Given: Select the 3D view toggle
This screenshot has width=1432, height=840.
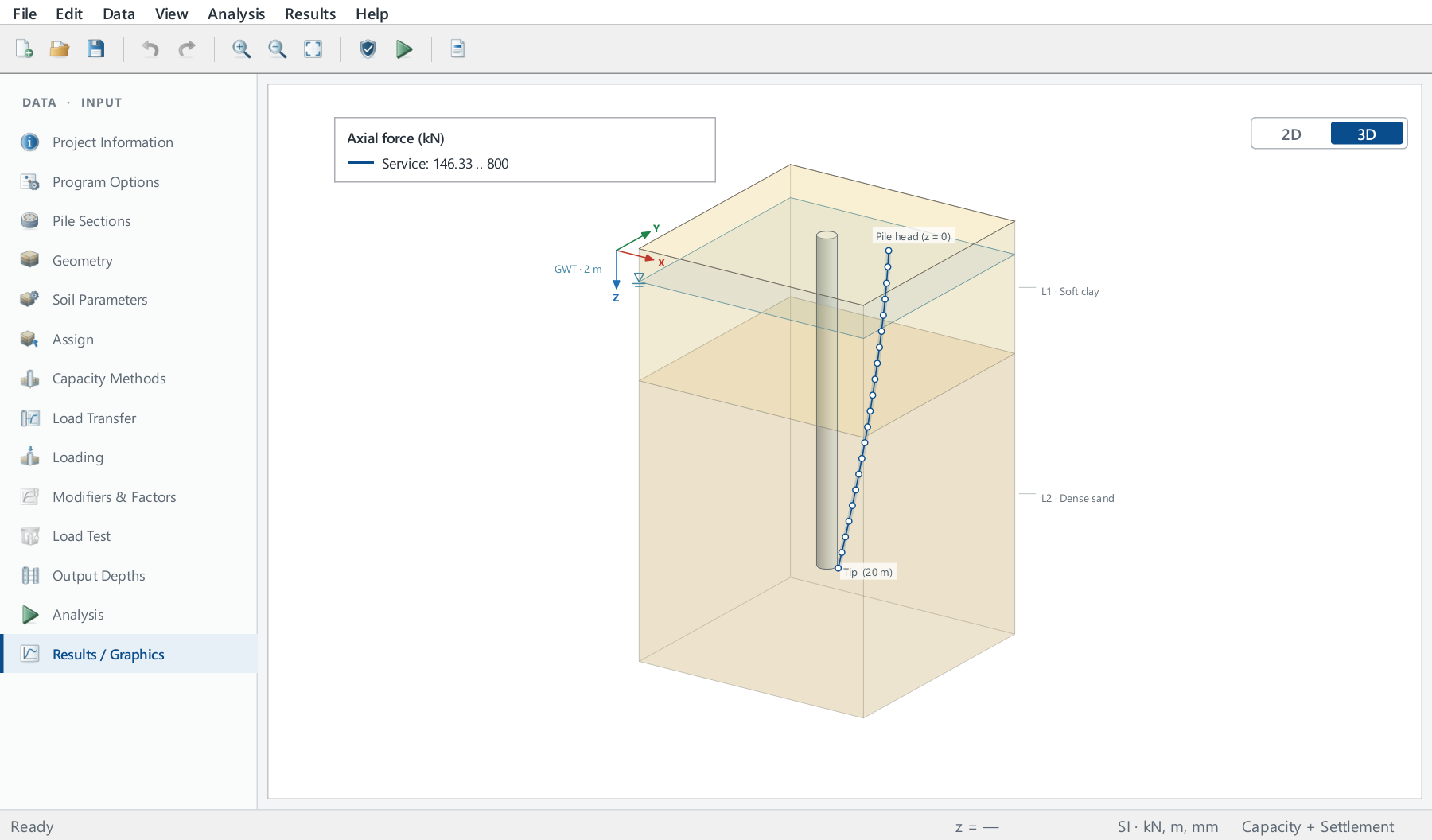Looking at the screenshot, I should (1367, 134).
